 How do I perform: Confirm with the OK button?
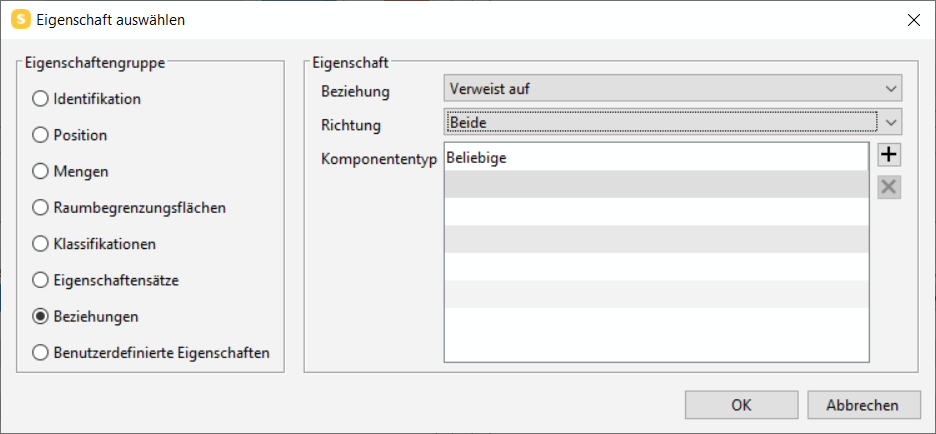coord(741,405)
